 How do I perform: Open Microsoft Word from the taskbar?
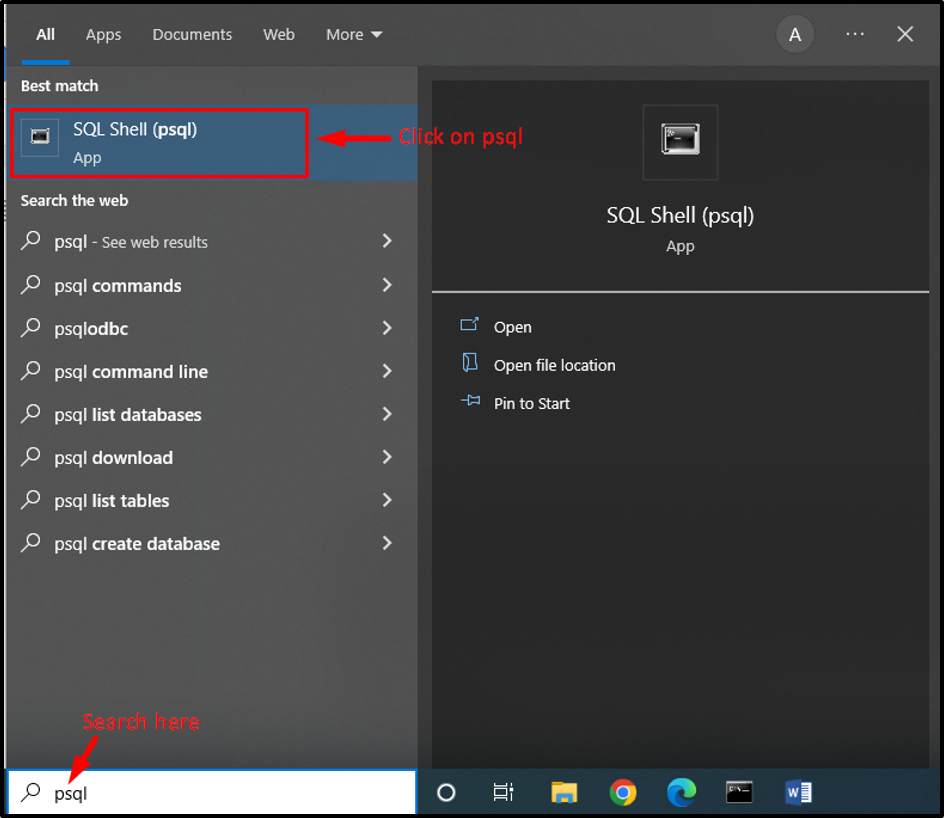(799, 792)
